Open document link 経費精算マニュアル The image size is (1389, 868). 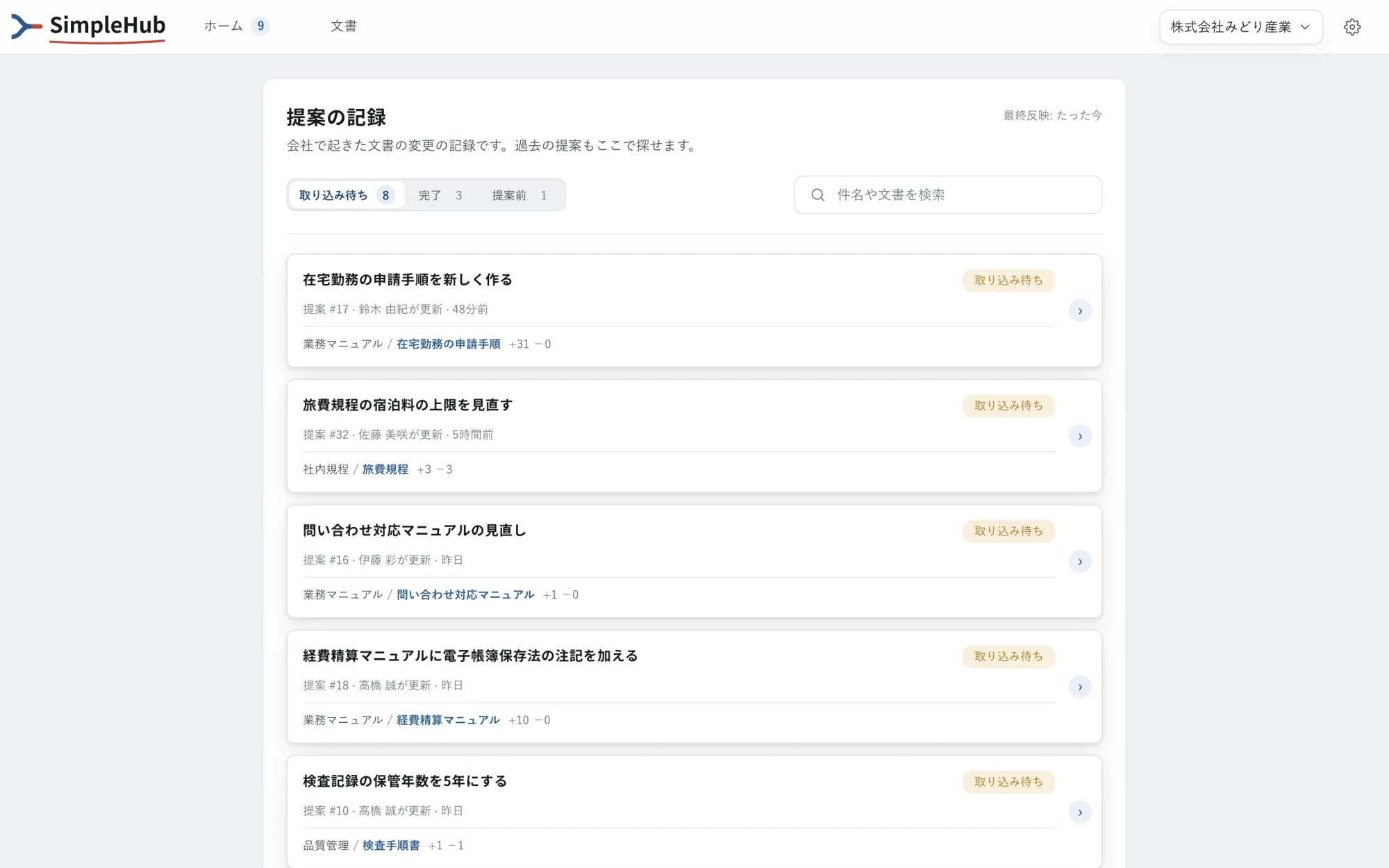(448, 720)
